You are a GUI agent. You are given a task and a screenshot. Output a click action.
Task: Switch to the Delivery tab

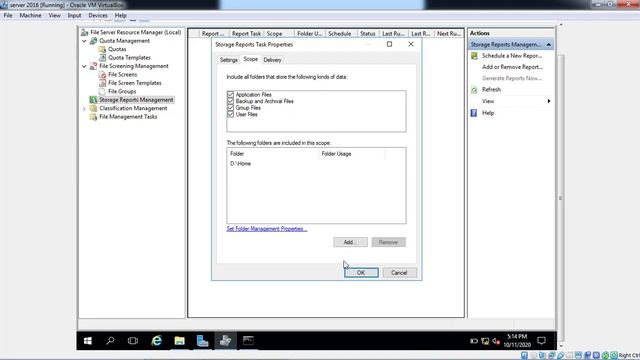click(x=272, y=60)
